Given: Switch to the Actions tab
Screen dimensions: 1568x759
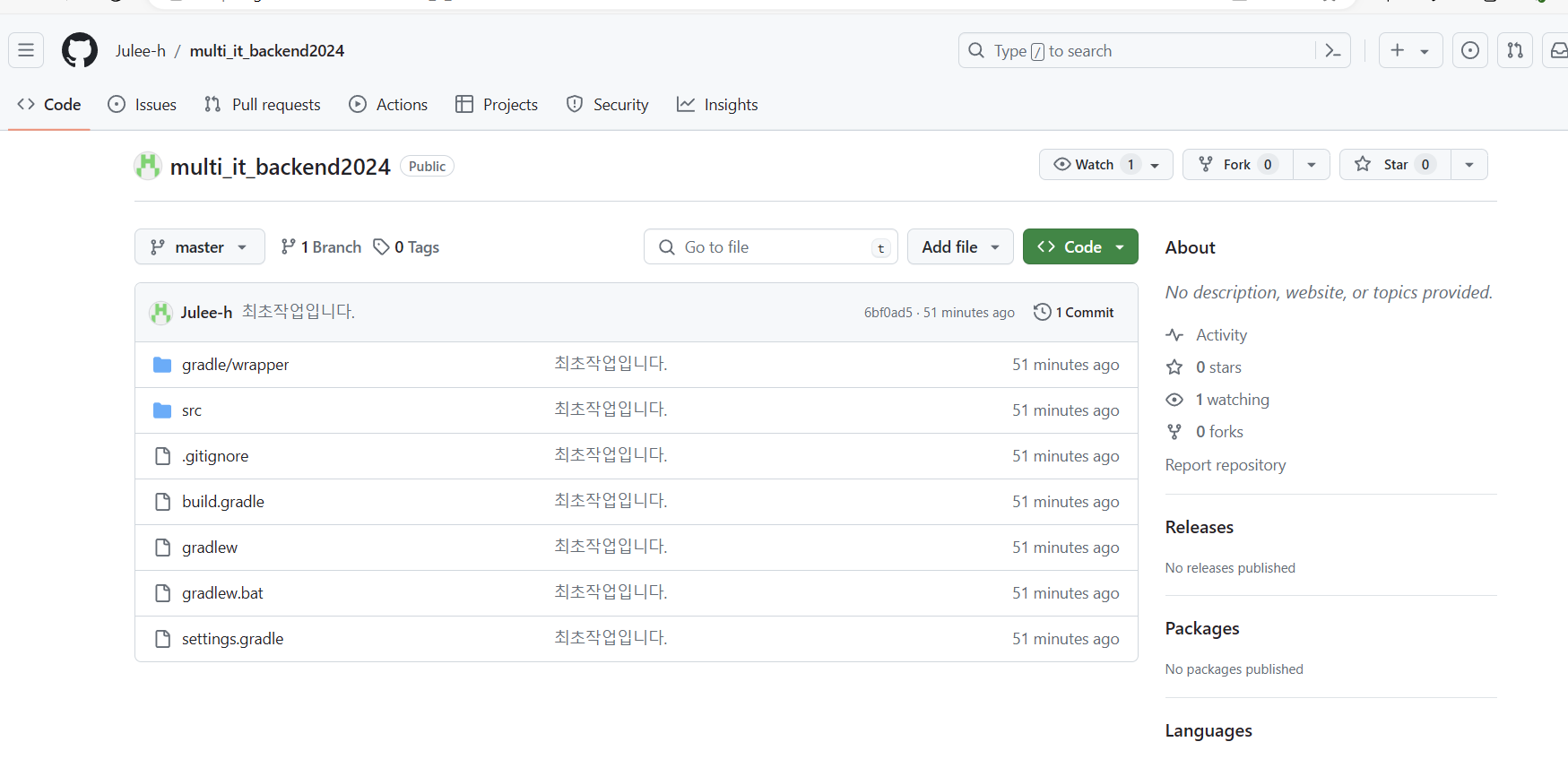Looking at the screenshot, I should pyautogui.click(x=388, y=105).
